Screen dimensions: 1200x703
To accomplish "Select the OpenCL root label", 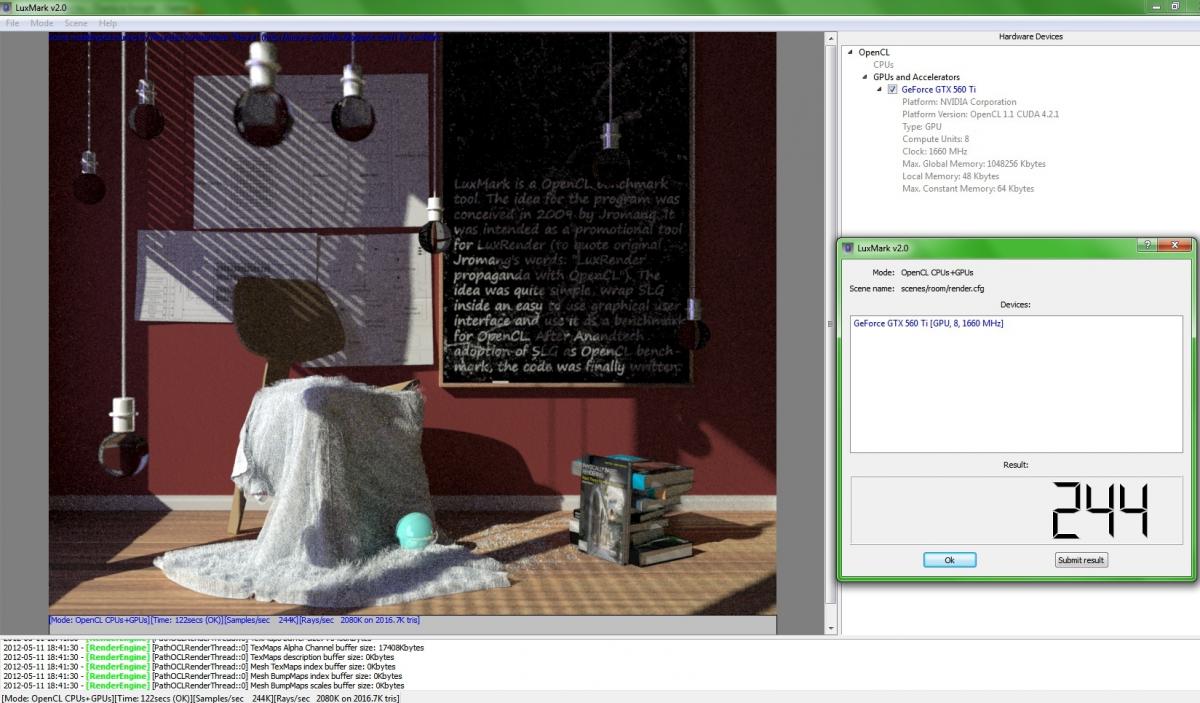I will 873,52.
